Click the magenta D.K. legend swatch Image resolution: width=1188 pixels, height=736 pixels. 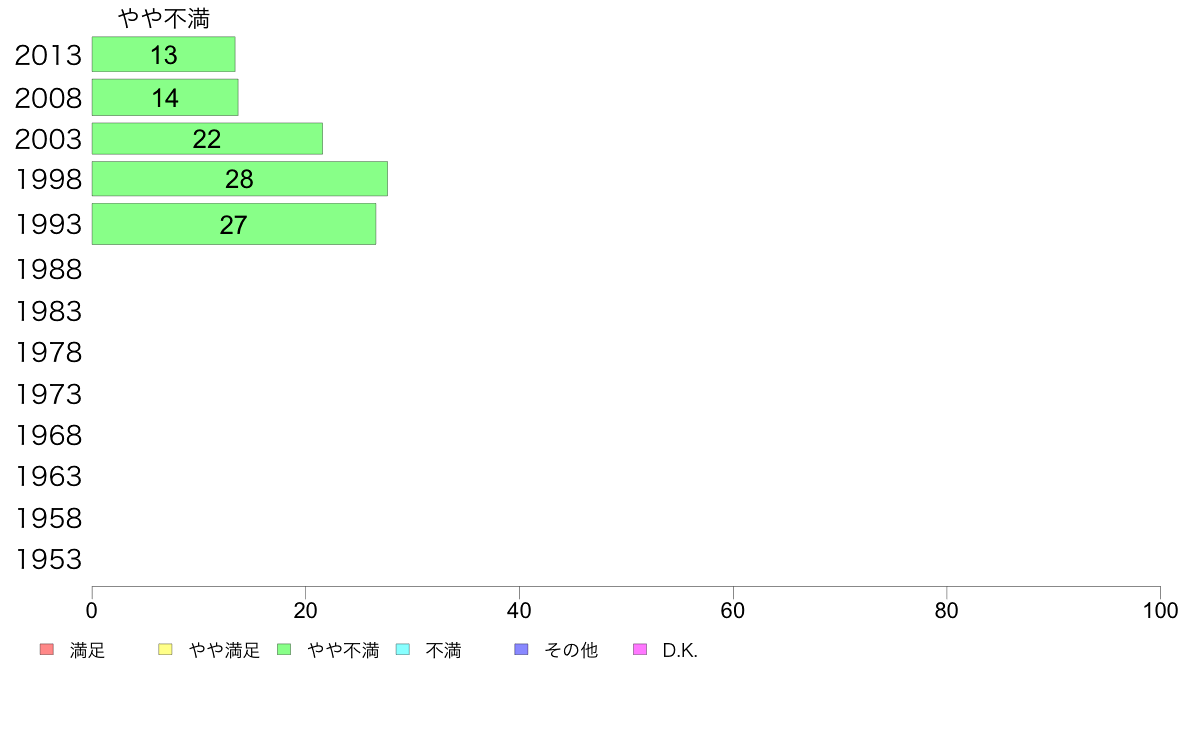640,650
